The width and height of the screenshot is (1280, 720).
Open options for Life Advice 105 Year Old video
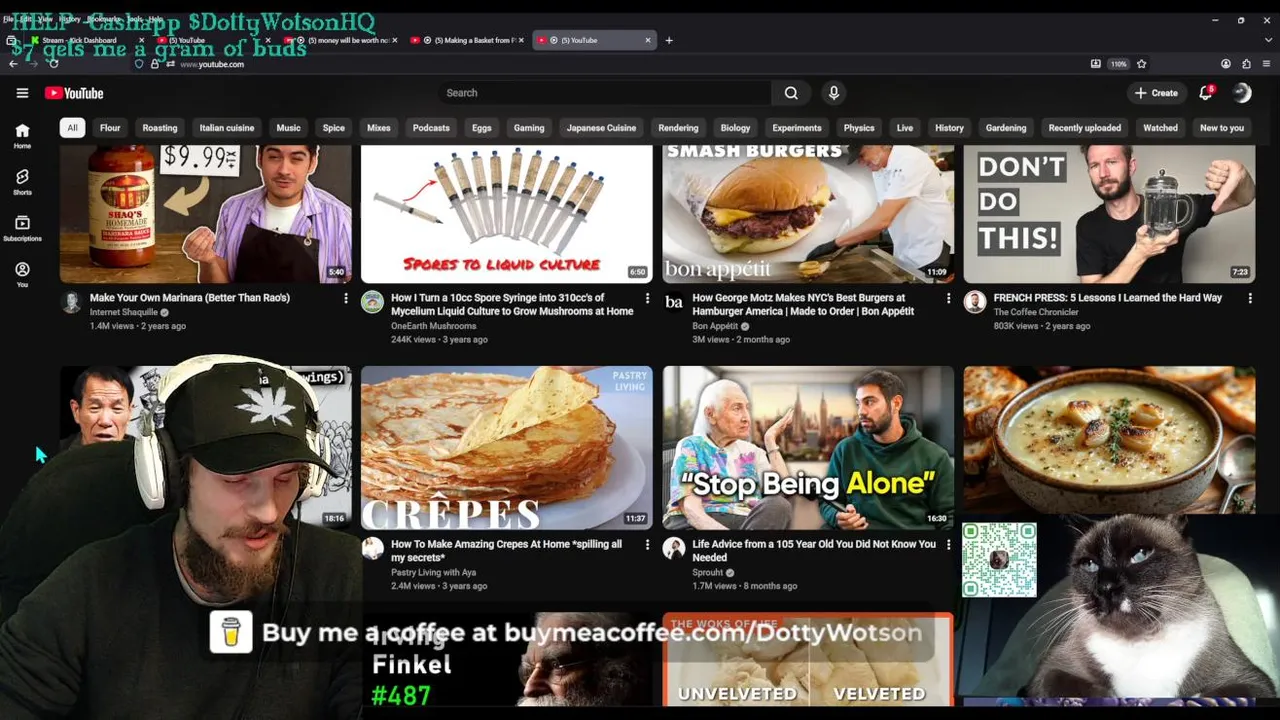[x=949, y=545]
